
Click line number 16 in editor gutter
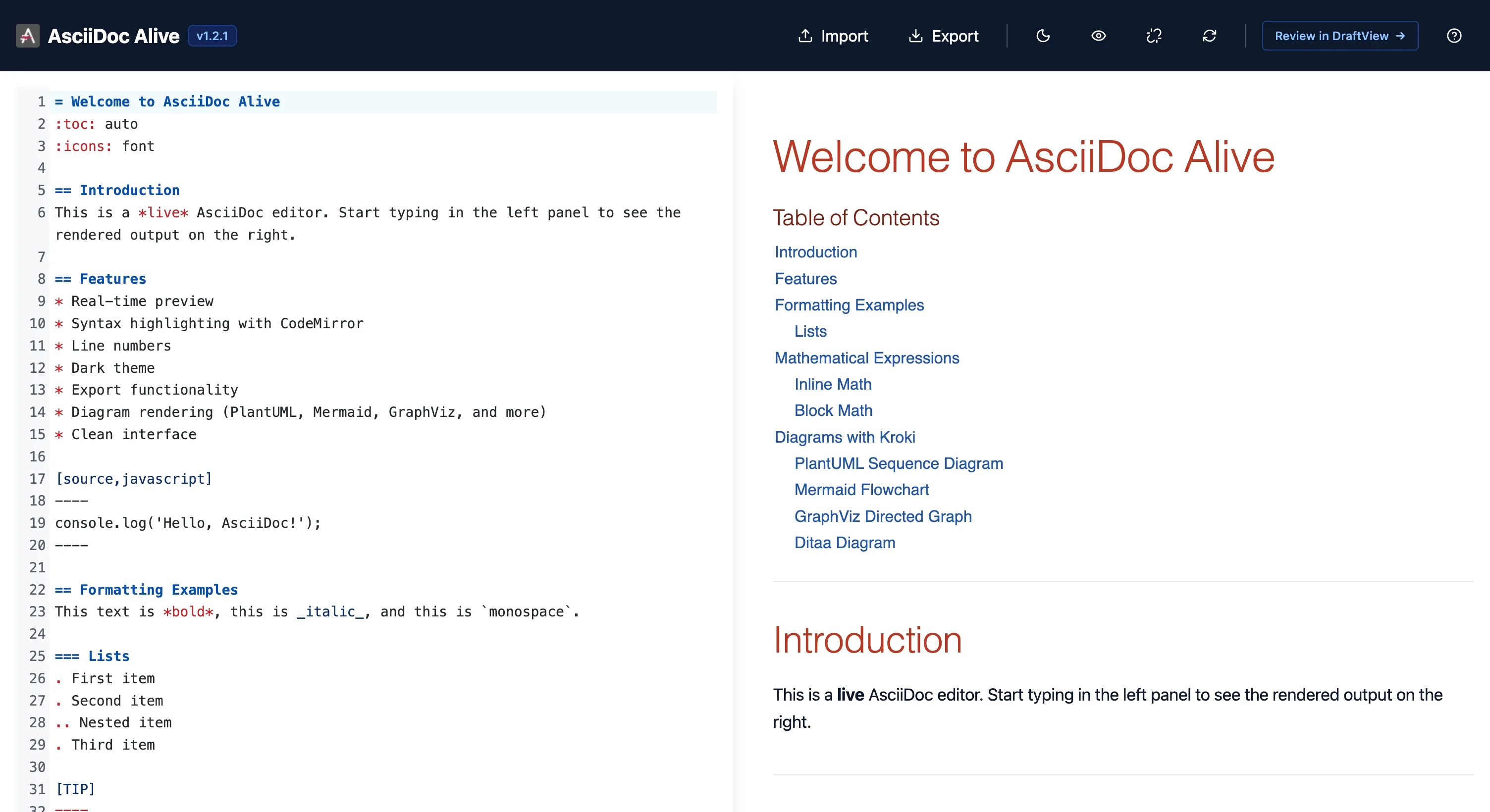[38, 457]
